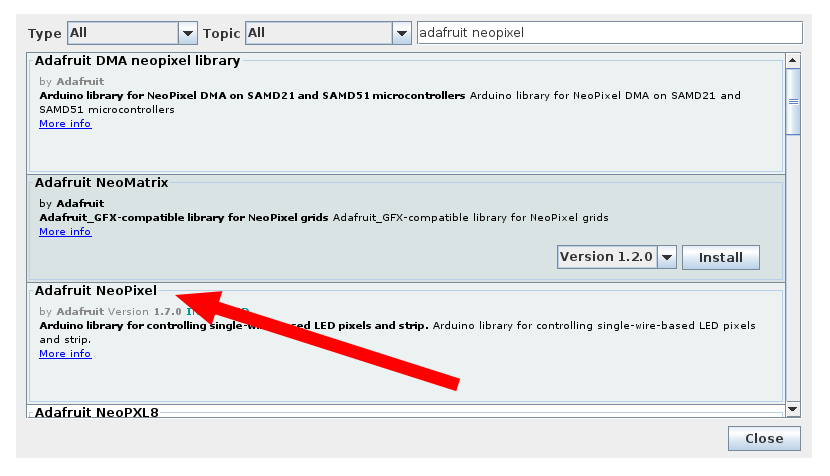Viewport: 830px width, 476px height.
Task: Click the NeoPixel single-wire LED description text
Action: click(397, 333)
